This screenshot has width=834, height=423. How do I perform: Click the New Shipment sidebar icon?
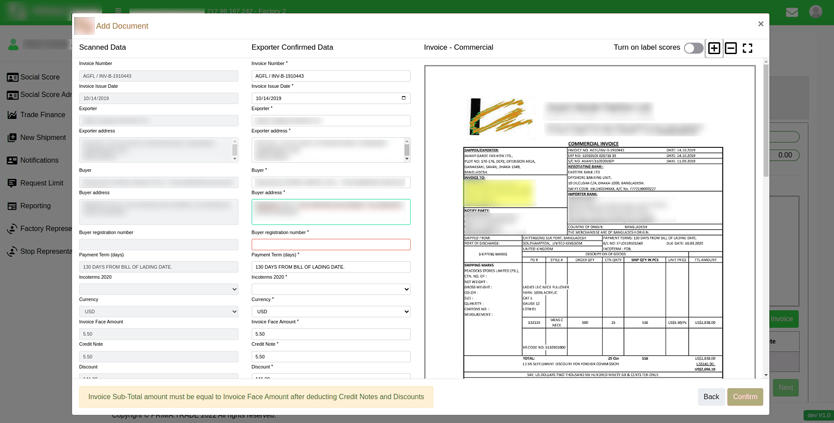click(13, 138)
